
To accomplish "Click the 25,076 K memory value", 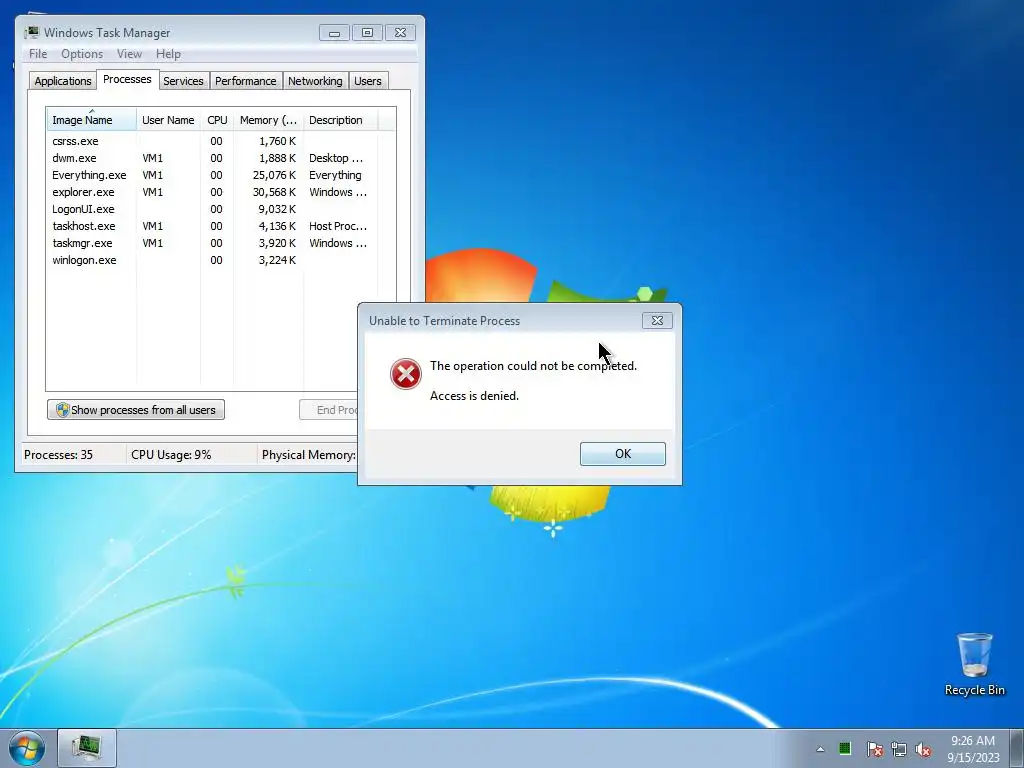I will pos(274,175).
